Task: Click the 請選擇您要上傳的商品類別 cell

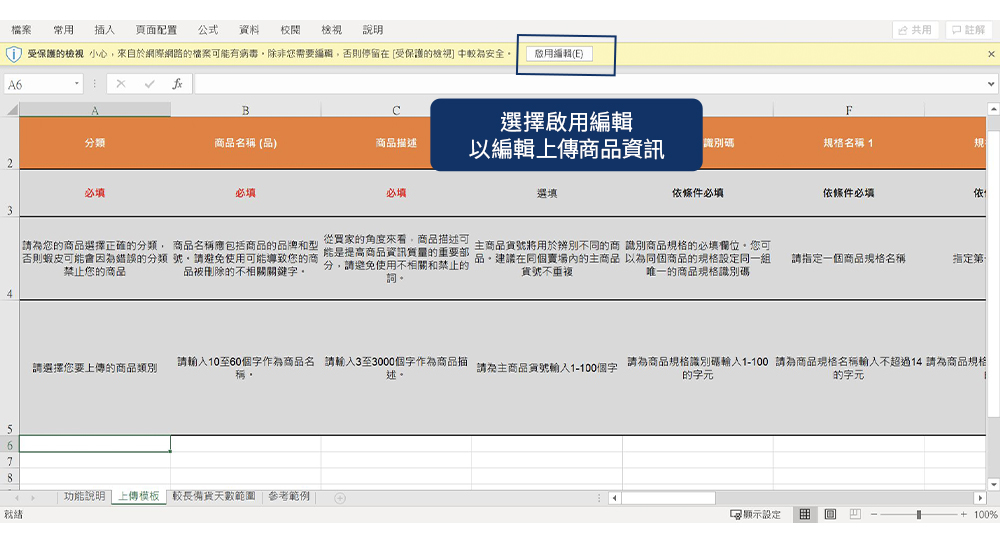Action: pos(94,368)
